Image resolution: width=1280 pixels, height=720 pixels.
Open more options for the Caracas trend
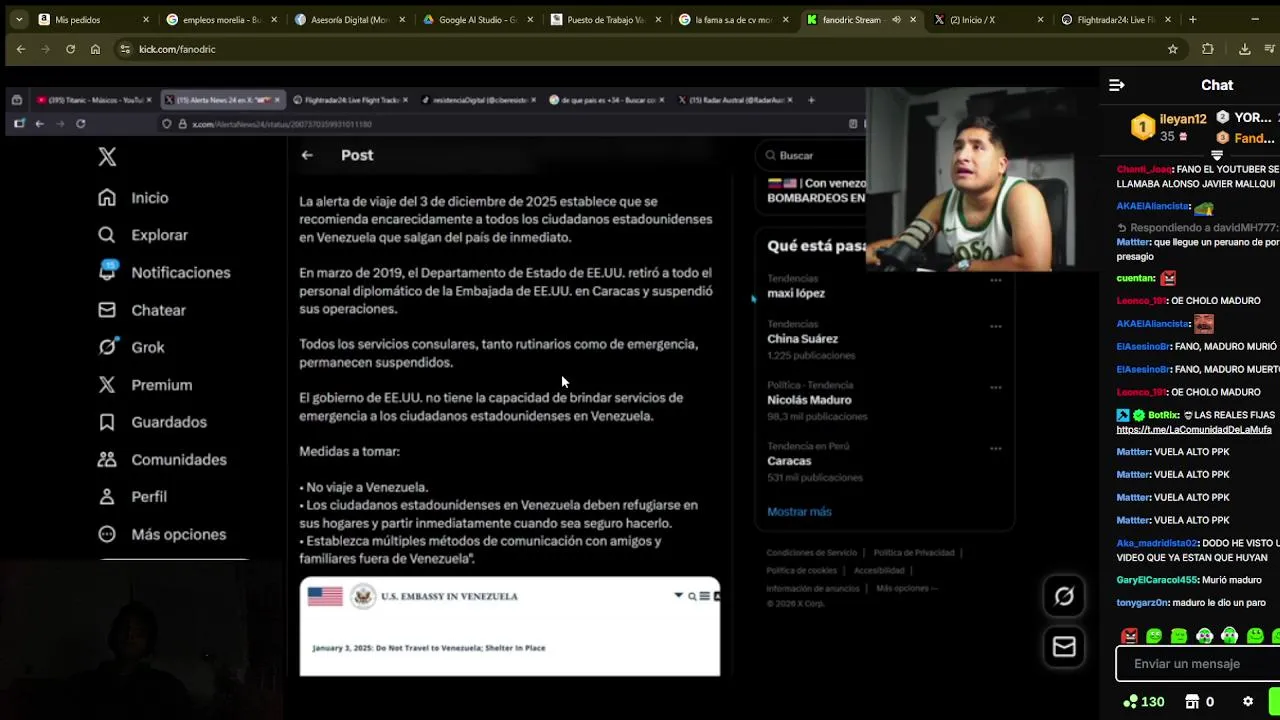tap(996, 448)
